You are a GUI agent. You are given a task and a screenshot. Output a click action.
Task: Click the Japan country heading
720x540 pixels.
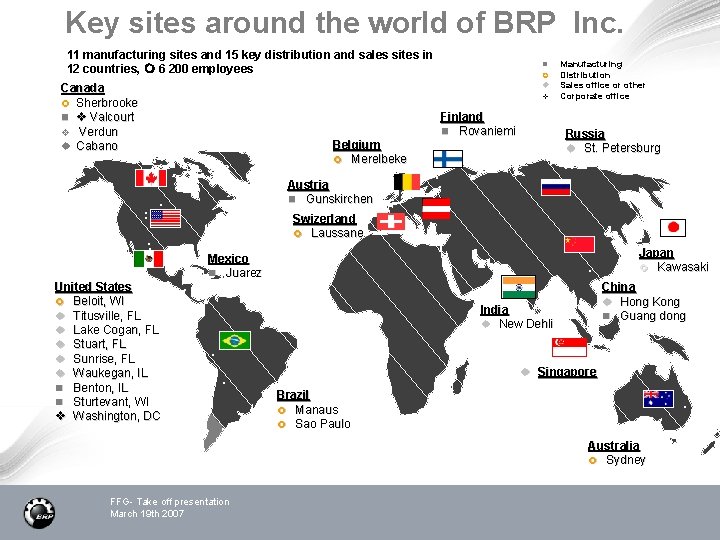point(657,253)
